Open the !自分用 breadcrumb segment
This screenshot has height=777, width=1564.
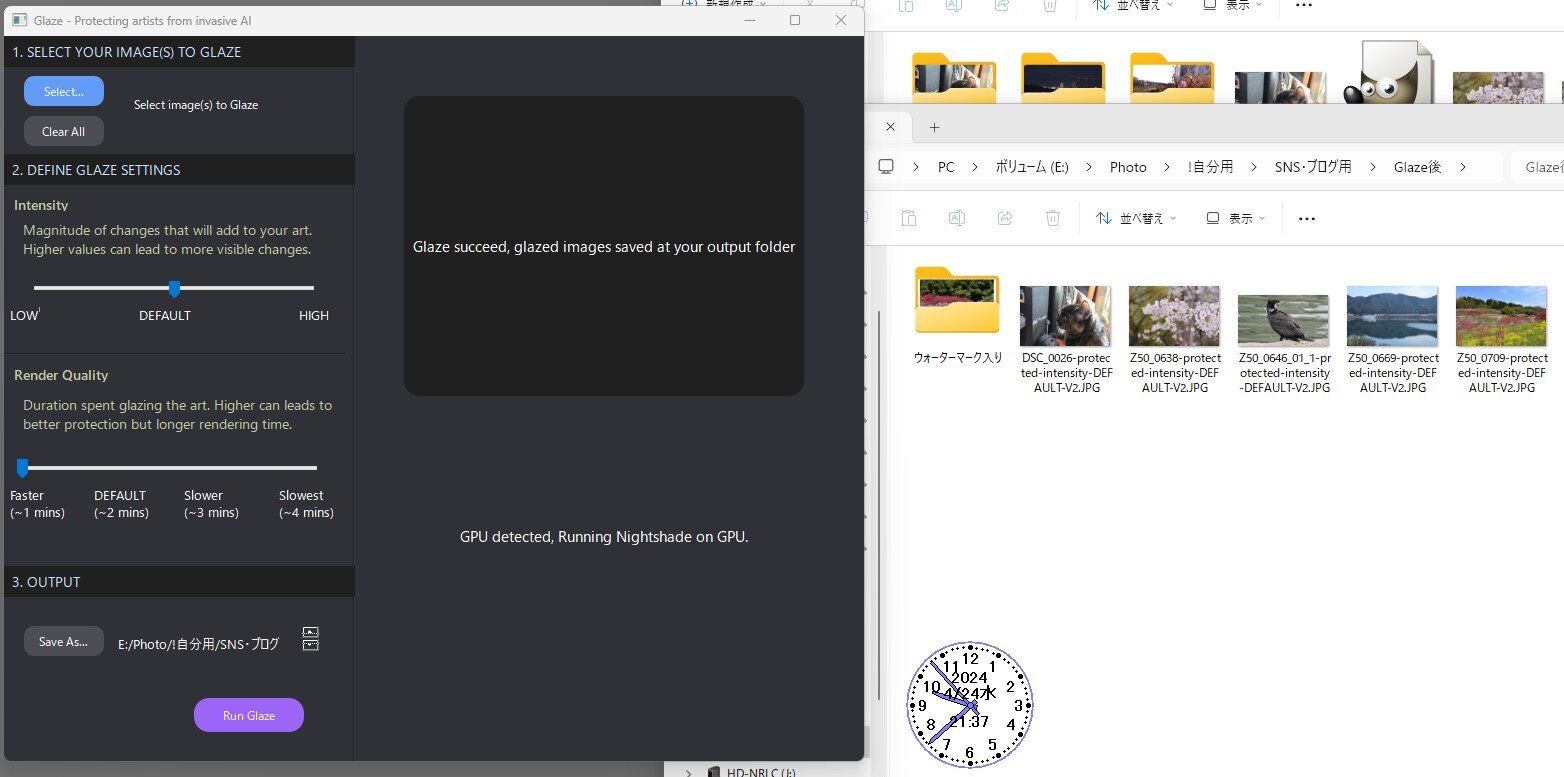[x=1211, y=167]
